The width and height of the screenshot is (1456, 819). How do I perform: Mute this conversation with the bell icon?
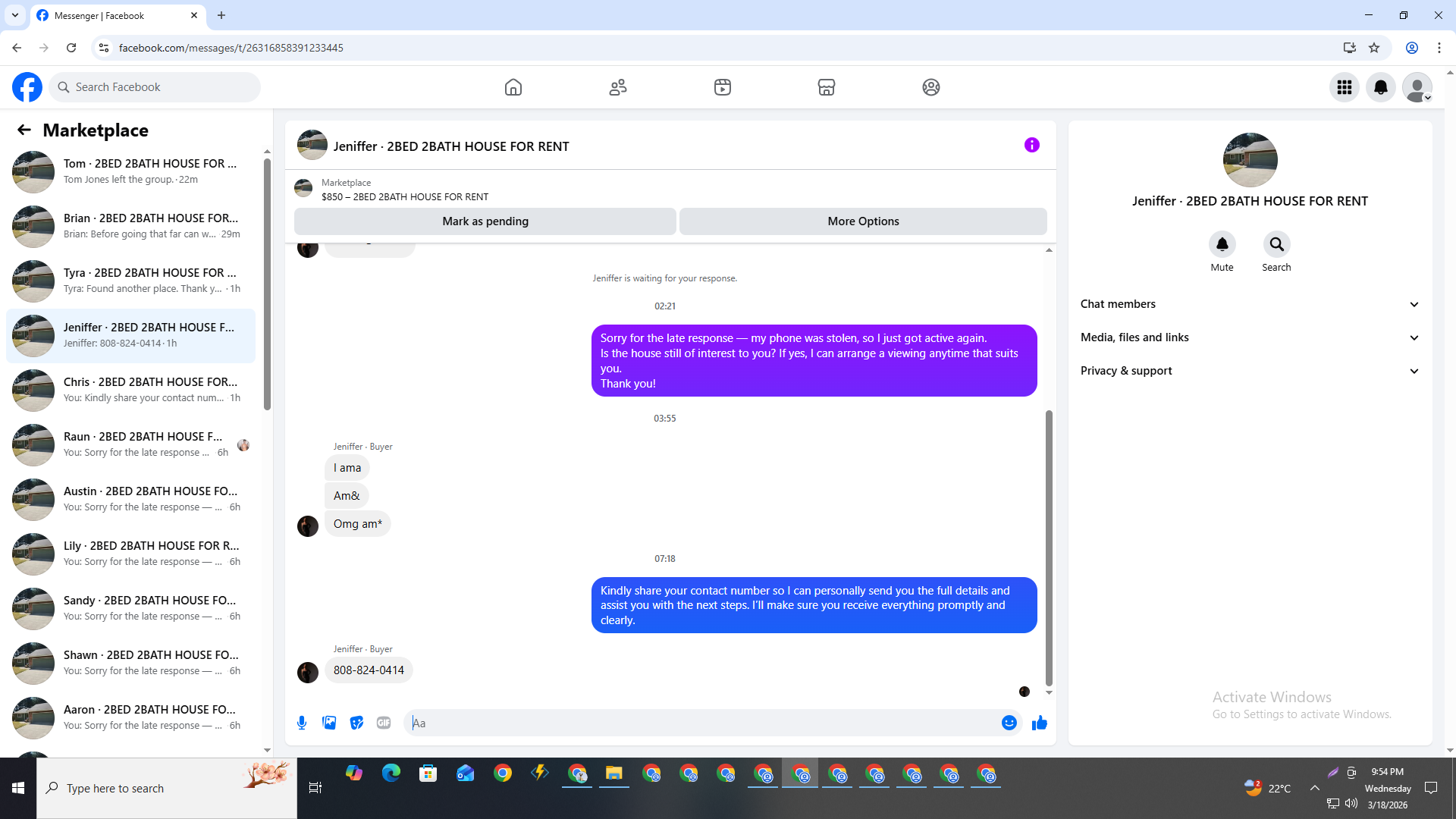[x=1222, y=244]
